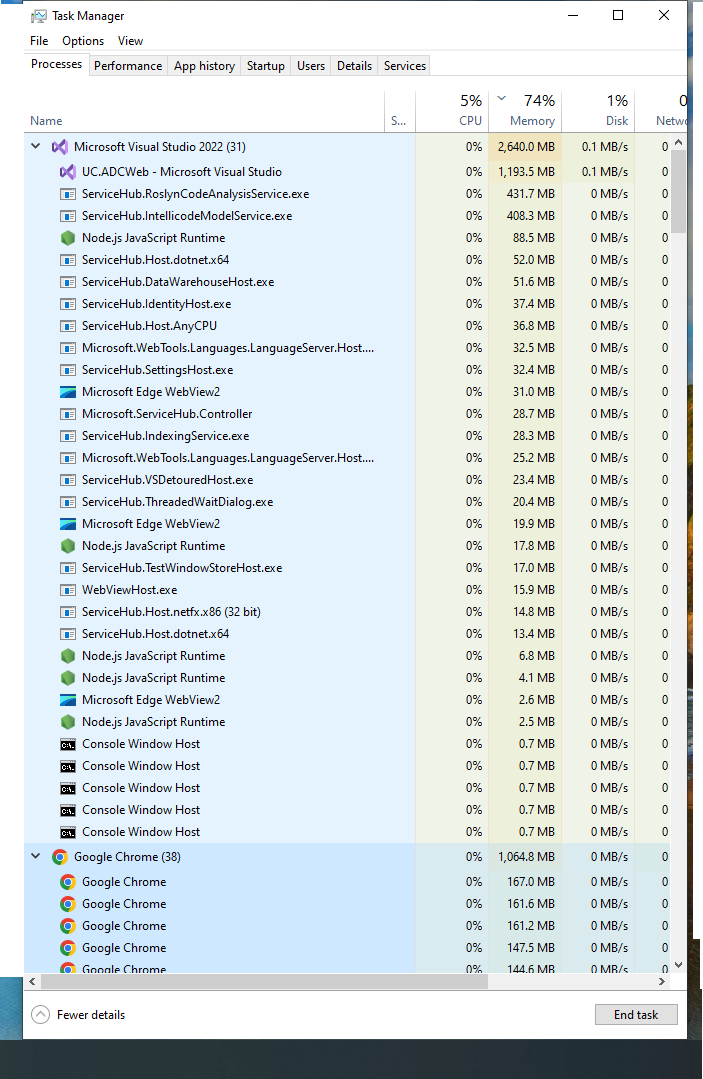Click the Node.js icon with 88.5 MB
The height and width of the screenshot is (1079, 703).
[x=67, y=238]
